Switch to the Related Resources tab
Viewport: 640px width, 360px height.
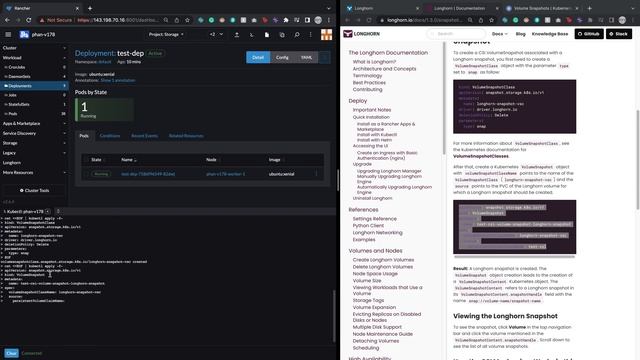click(x=186, y=136)
